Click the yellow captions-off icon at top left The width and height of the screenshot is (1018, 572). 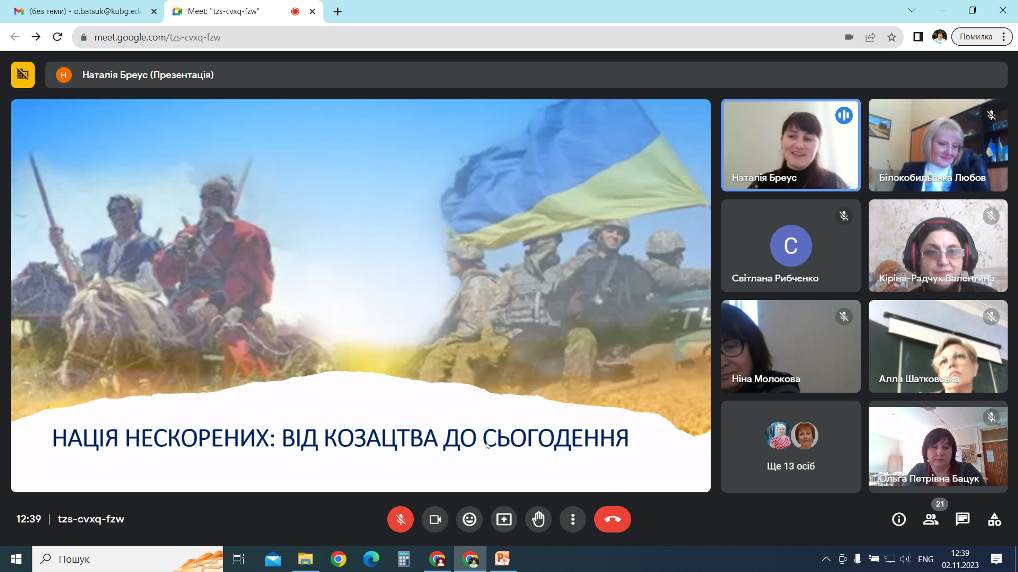click(x=23, y=74)
